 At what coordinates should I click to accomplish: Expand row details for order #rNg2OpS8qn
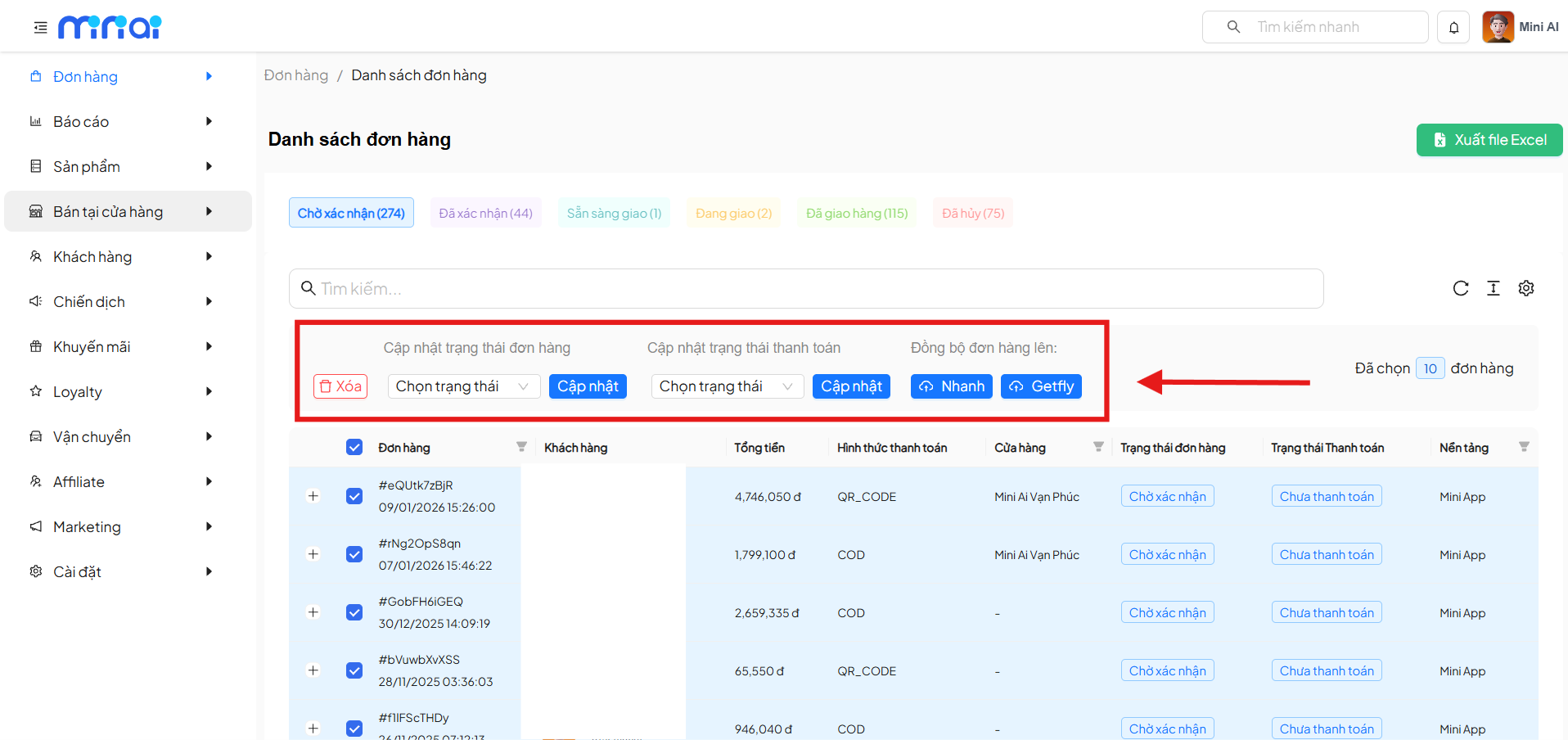tap(313, 554)
